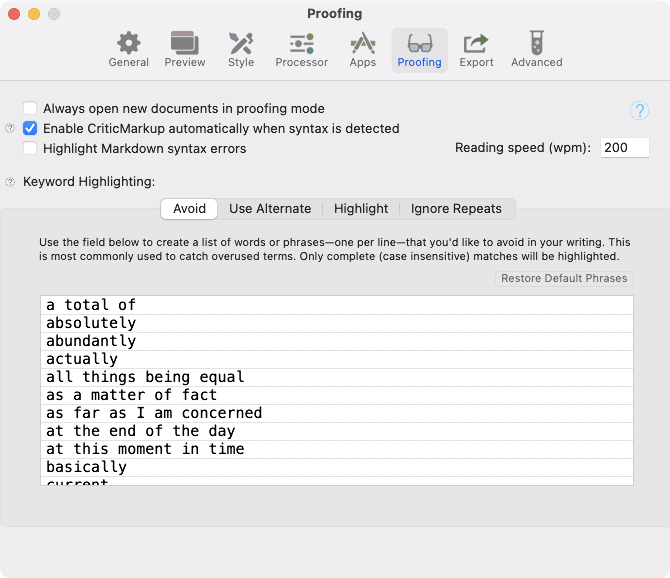Image resolution: width=670 pixels, height=578 pixels.
Task: Click the Restore Default Phrases button
Action: coord(564,279)
